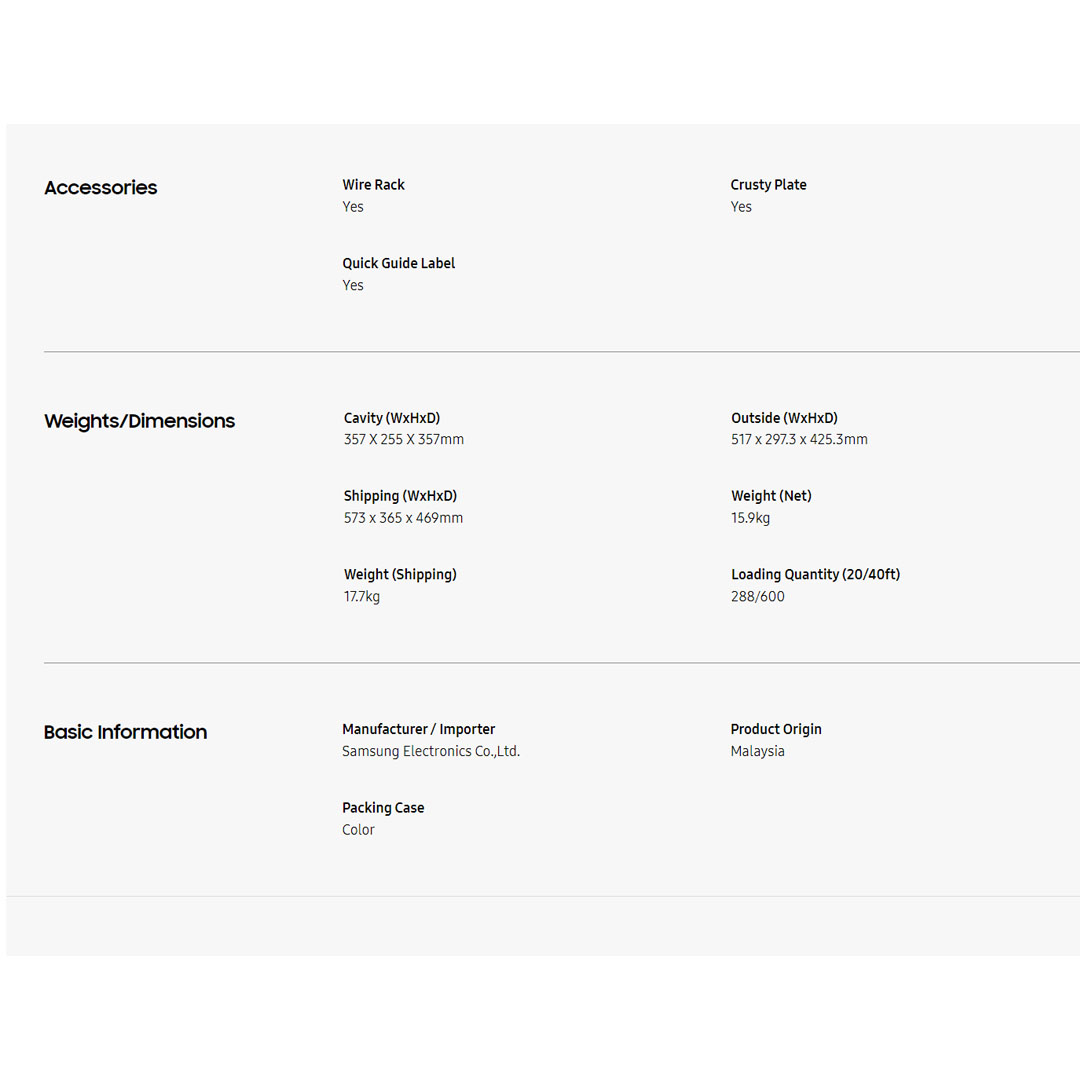The height and width of the screenshot is (1080, 1080).
Task: Click the Loading Quantity (20/40ft) label
Action: pos(815,575)
